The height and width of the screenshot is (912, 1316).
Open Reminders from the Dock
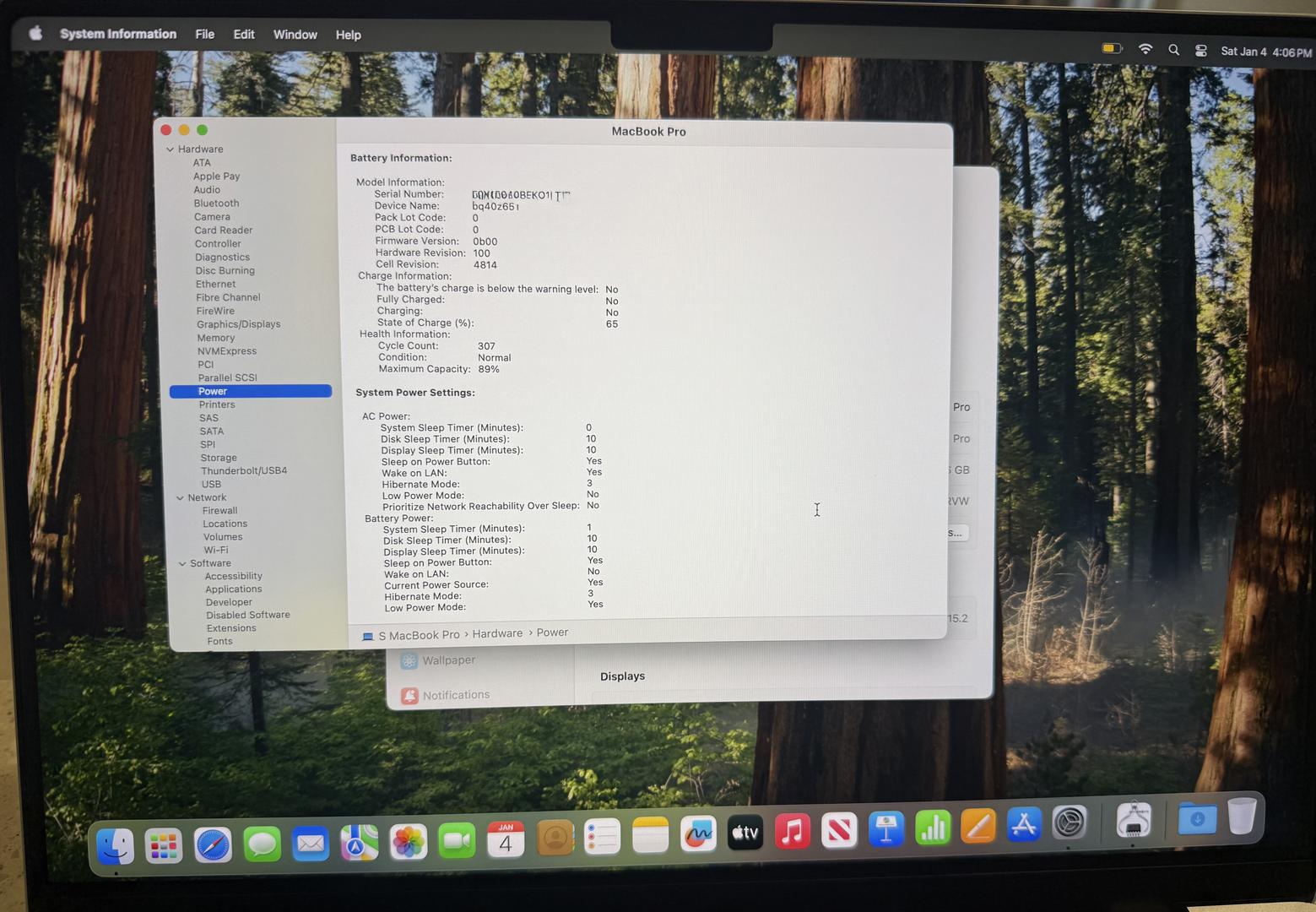tap(603, 837)
